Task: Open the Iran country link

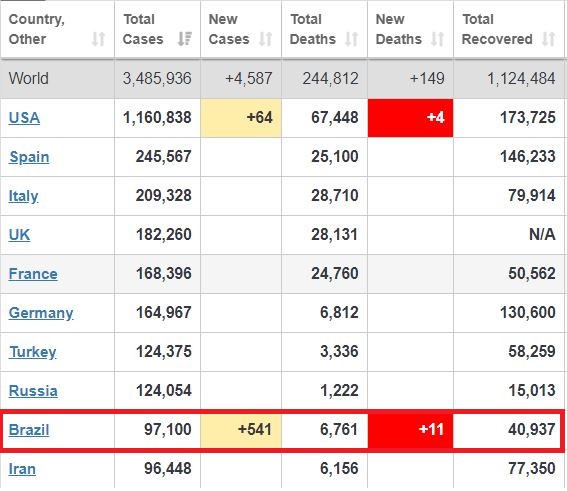Action: [22, 469]
